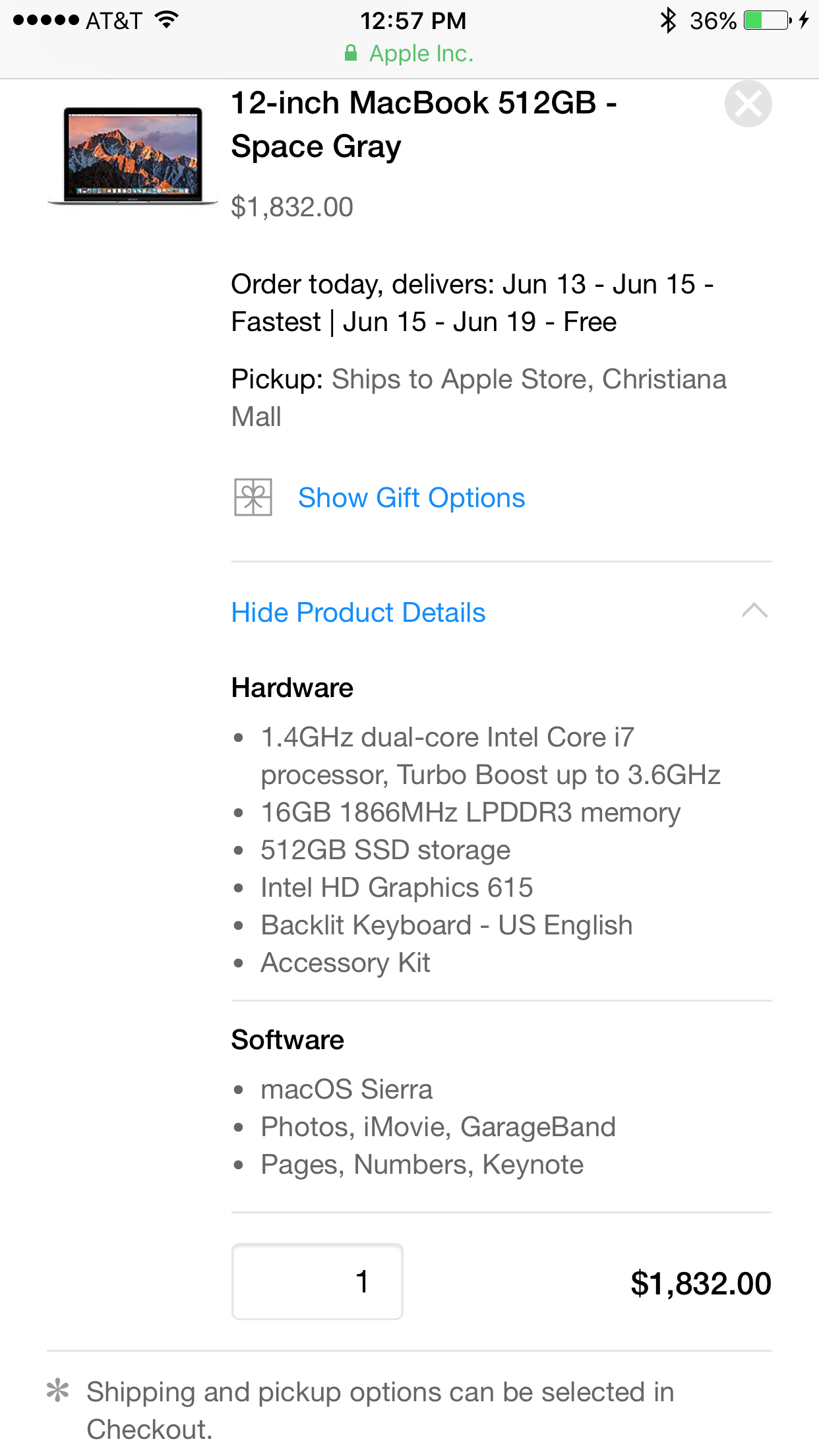
Task: Remove item with the gray X button
Action: tap(748, 104)
